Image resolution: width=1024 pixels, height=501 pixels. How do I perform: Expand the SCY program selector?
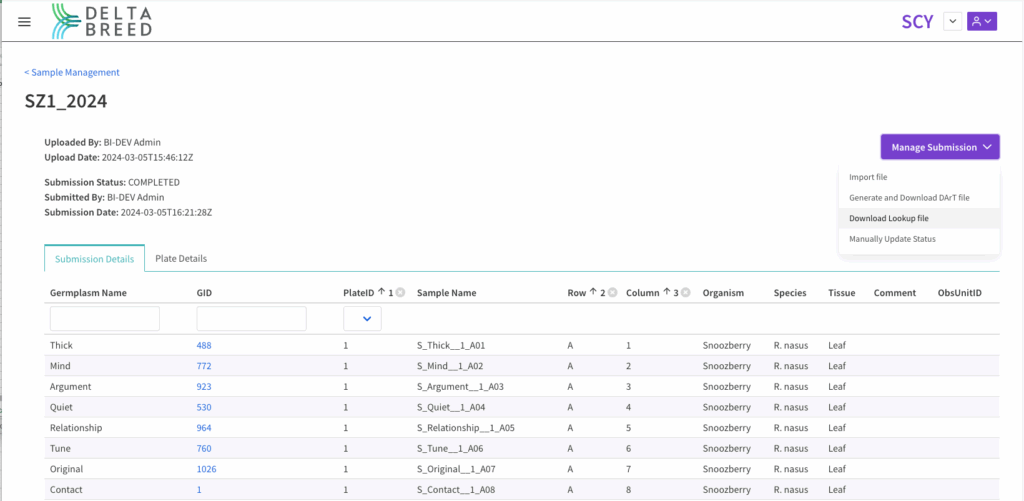pos(952,21)
